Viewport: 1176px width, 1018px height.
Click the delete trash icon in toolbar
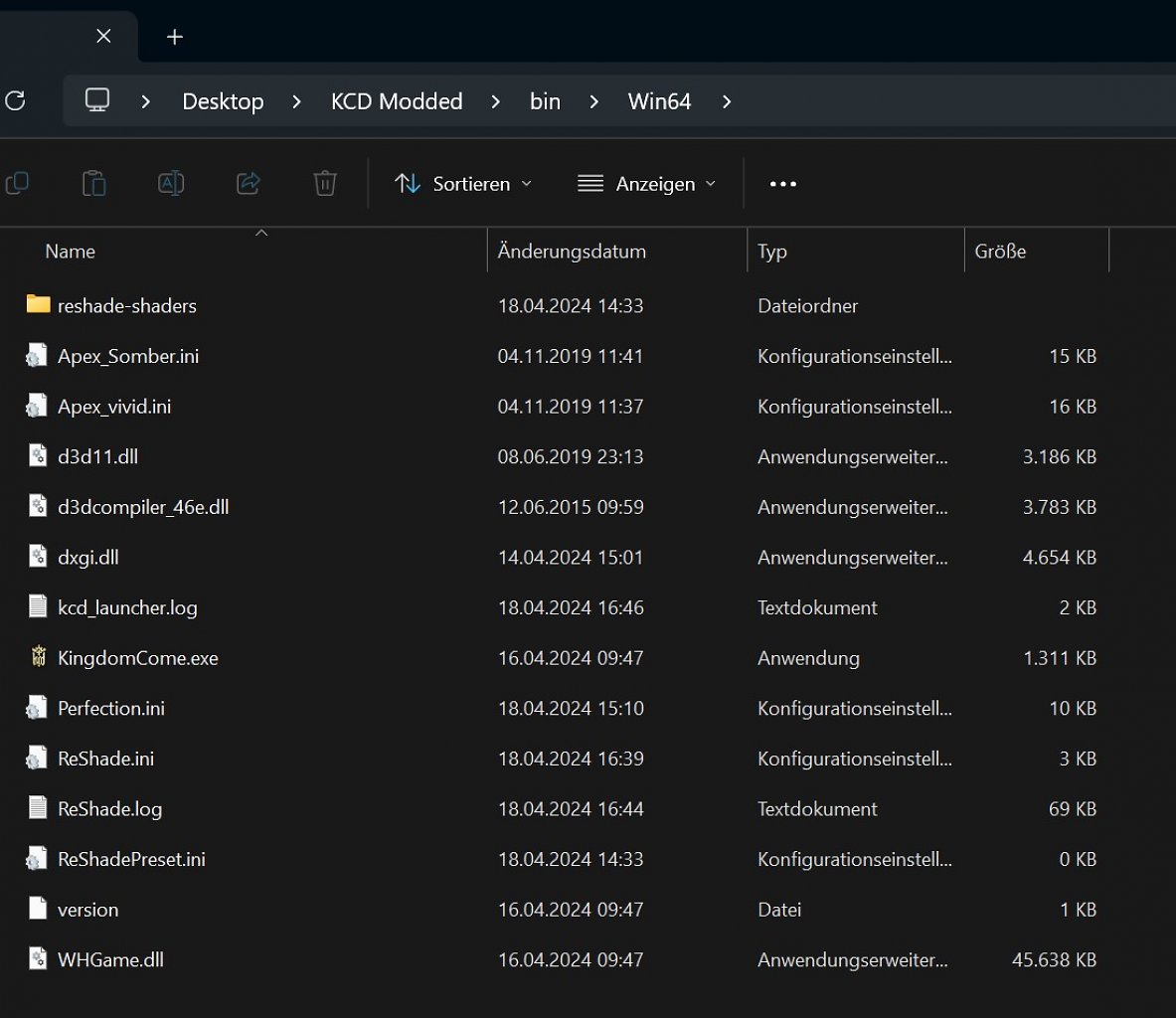[x=325, y=183]
